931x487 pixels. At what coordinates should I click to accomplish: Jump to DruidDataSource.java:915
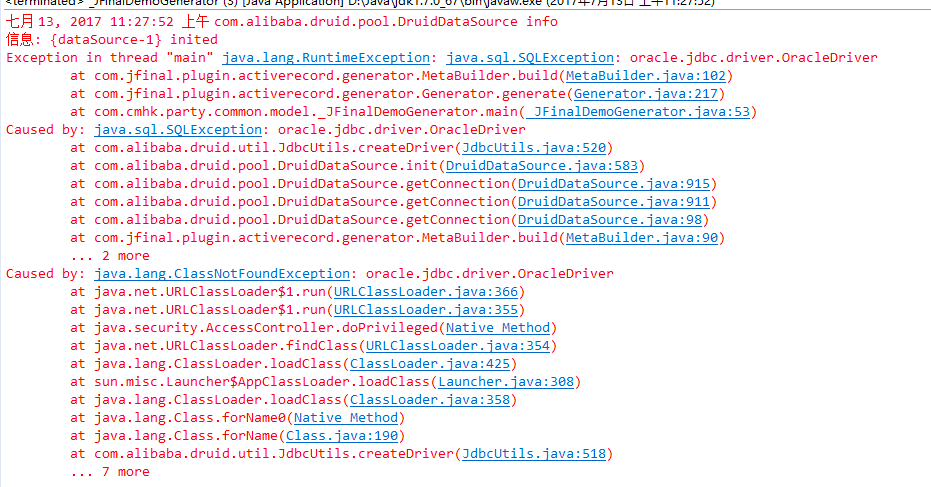(x=613, y=184)
